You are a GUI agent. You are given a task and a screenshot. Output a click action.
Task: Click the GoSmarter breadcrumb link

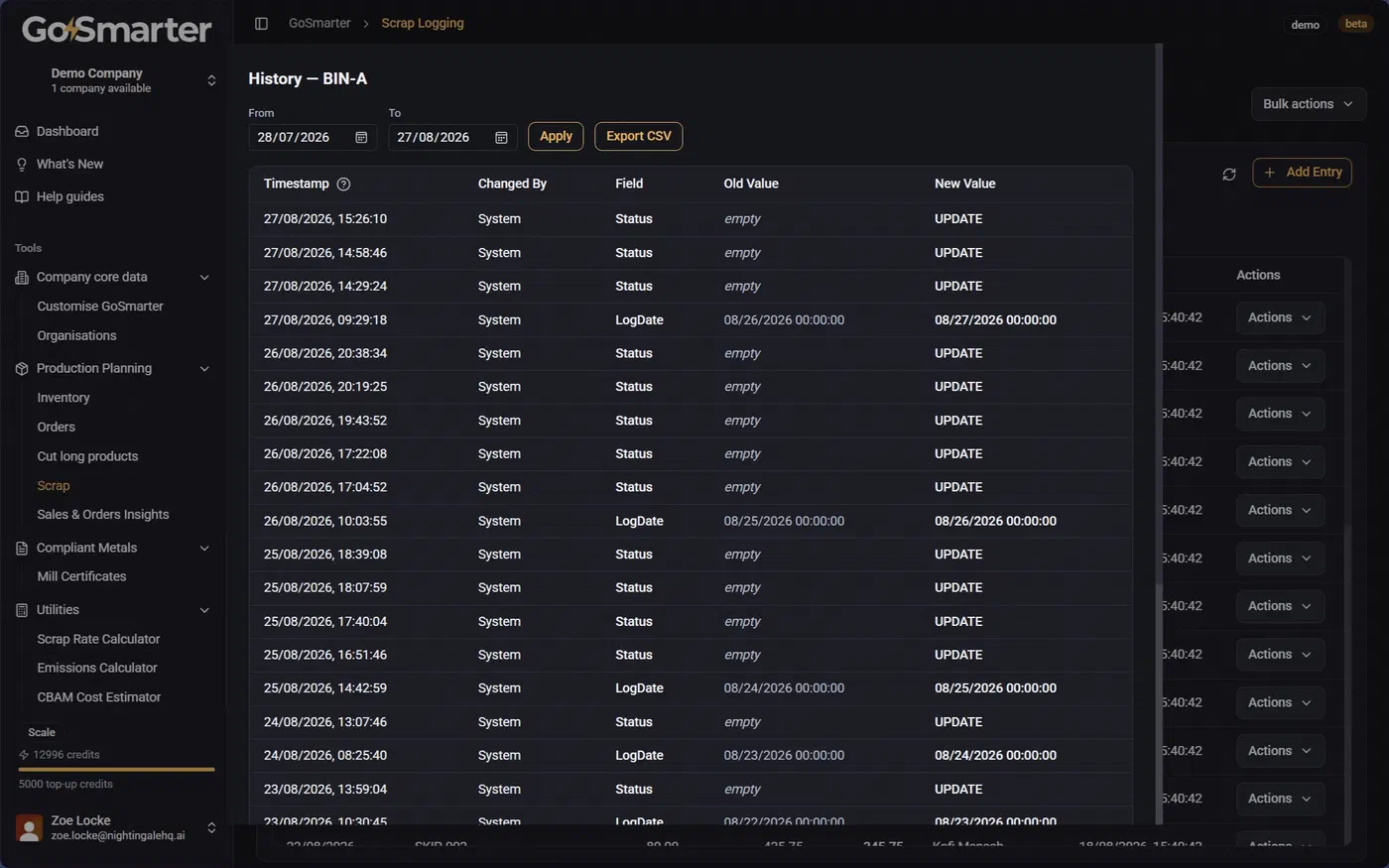319,23
